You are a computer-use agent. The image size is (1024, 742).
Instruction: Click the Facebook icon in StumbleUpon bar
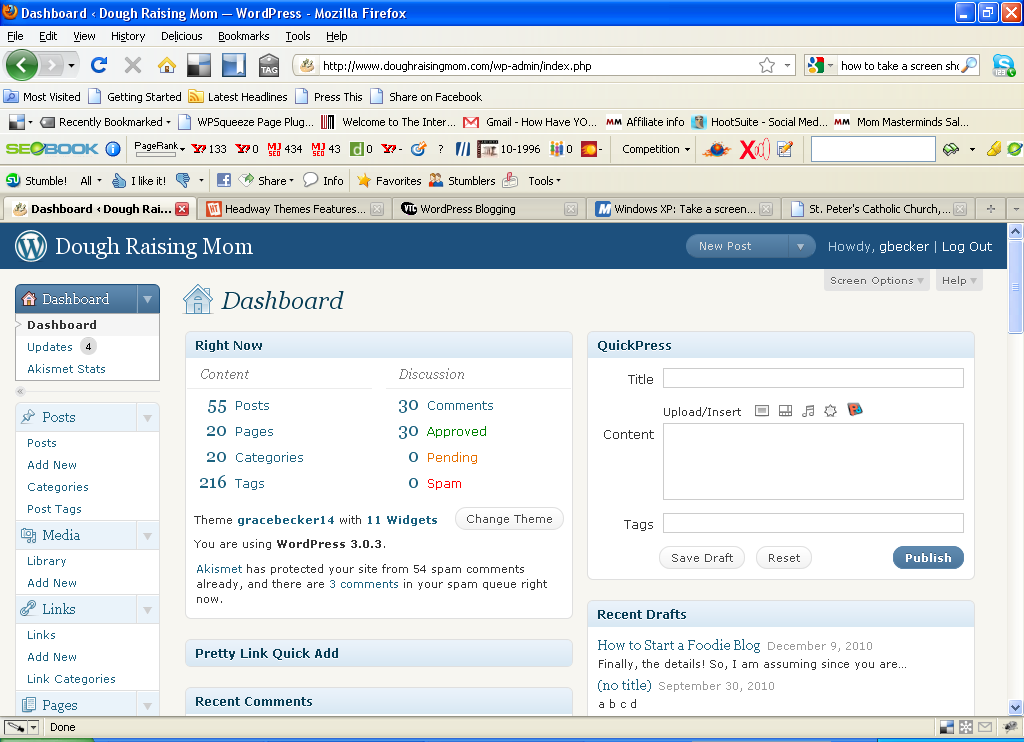[224, 180]
